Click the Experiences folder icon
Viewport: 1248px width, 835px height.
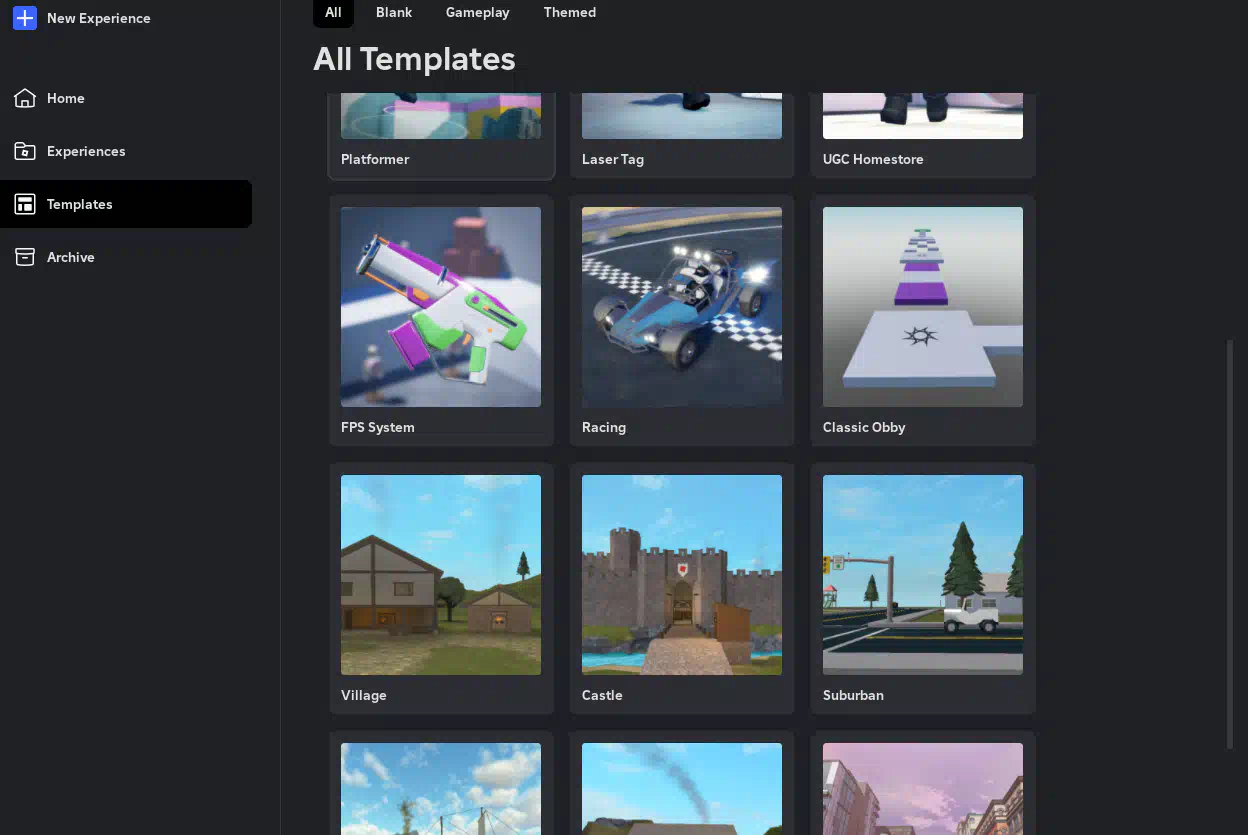[25, 151]
